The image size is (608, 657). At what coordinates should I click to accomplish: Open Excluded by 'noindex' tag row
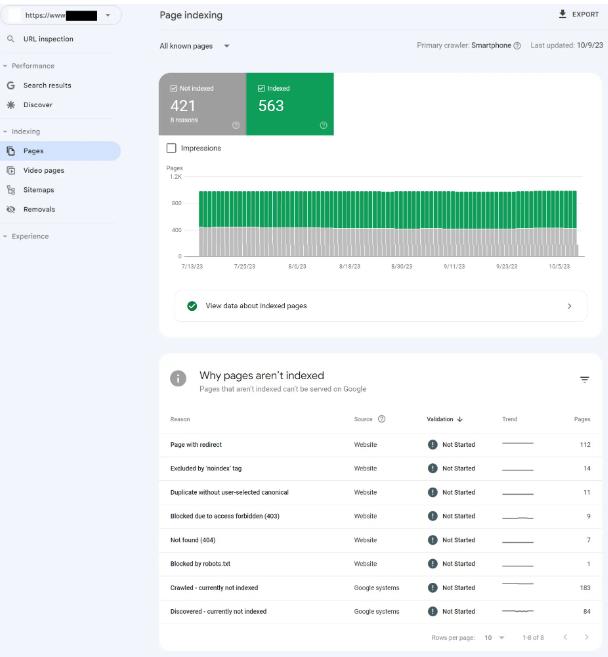tap(380, 468)
